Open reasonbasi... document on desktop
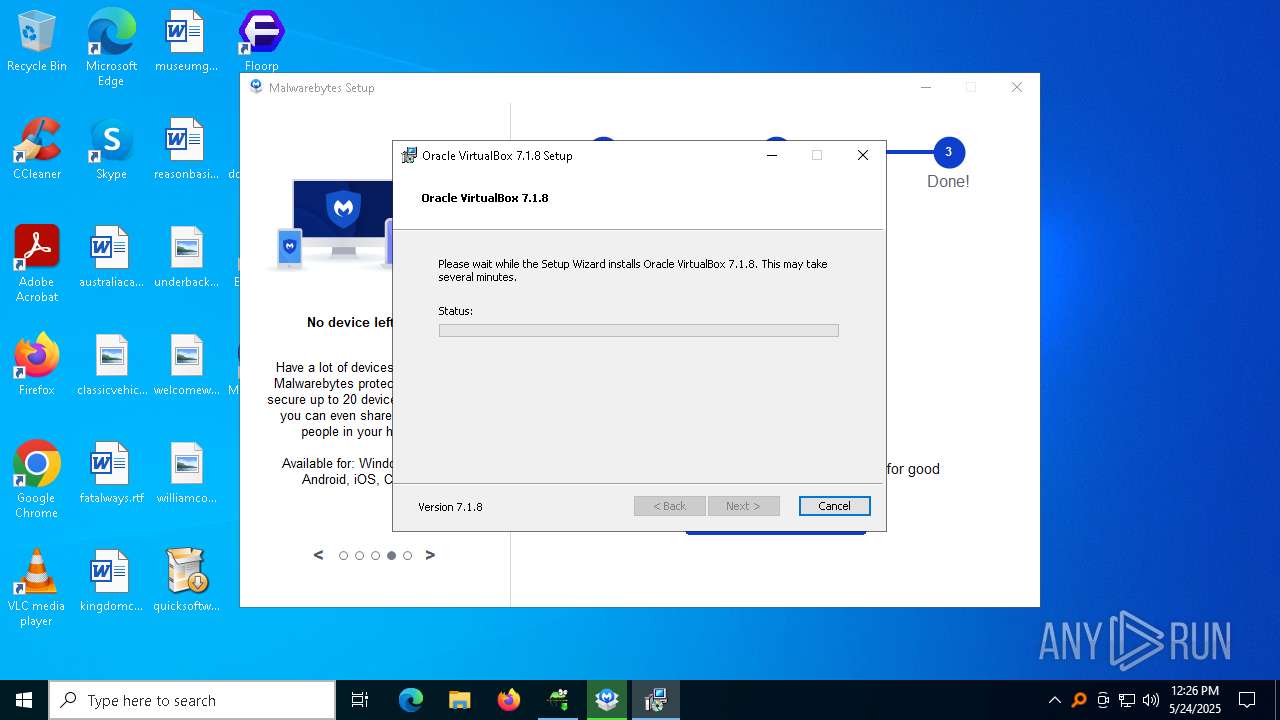Viewport: 1280px width, 720px height. (186, 149)
